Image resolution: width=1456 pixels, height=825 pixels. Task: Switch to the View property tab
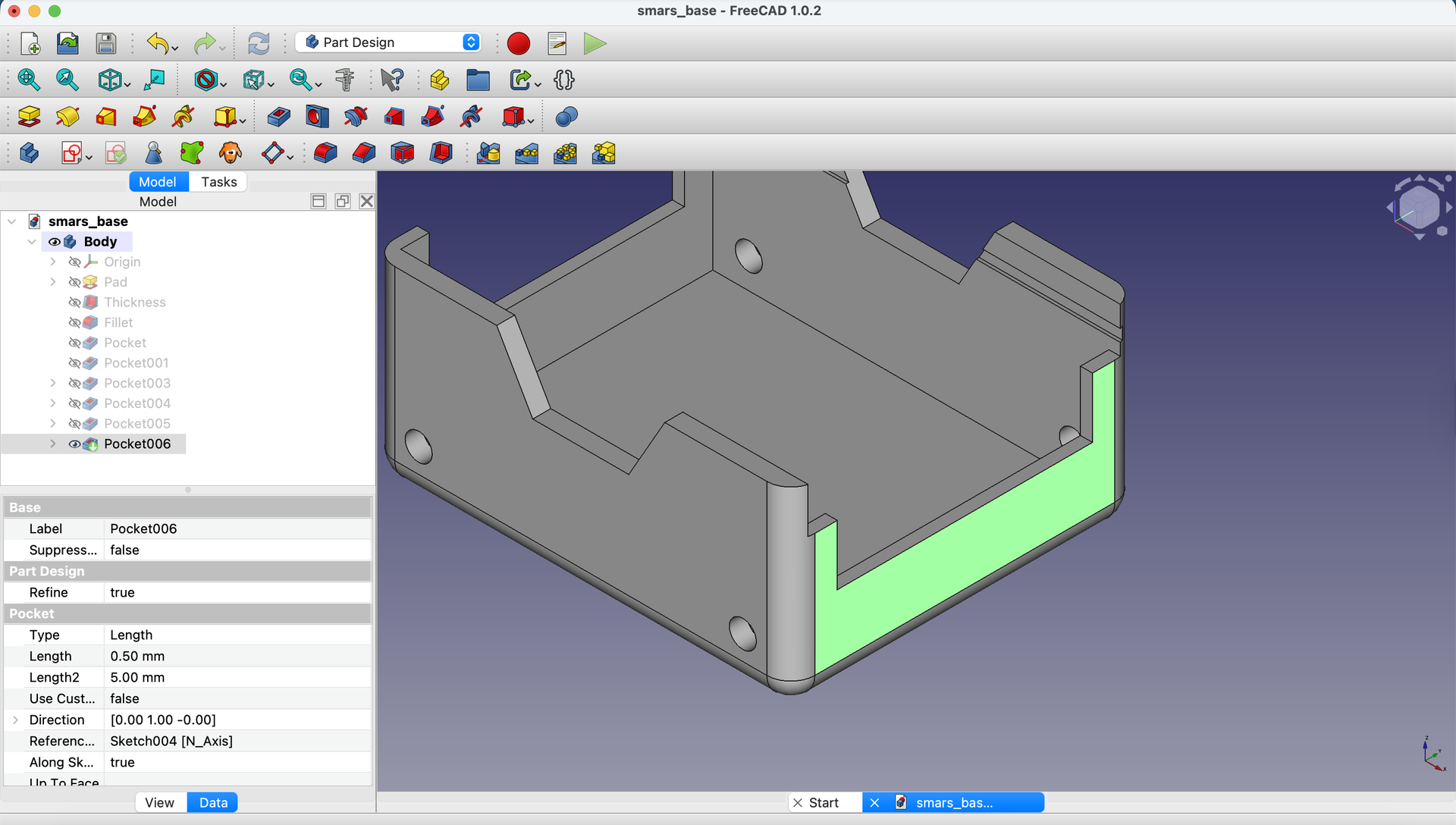pos(159,802)
